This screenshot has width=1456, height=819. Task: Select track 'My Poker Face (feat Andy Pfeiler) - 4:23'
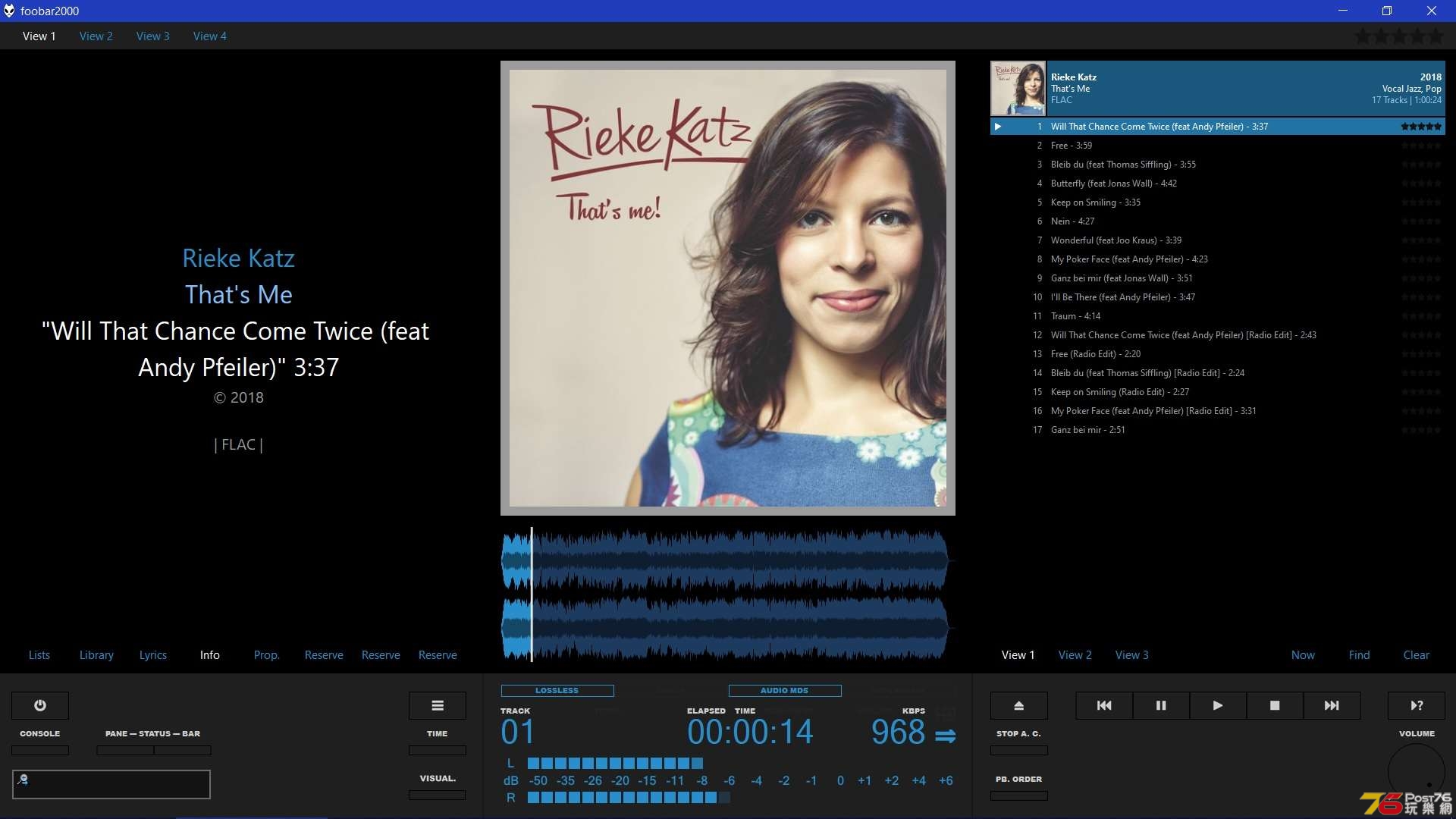[1218, 259]
